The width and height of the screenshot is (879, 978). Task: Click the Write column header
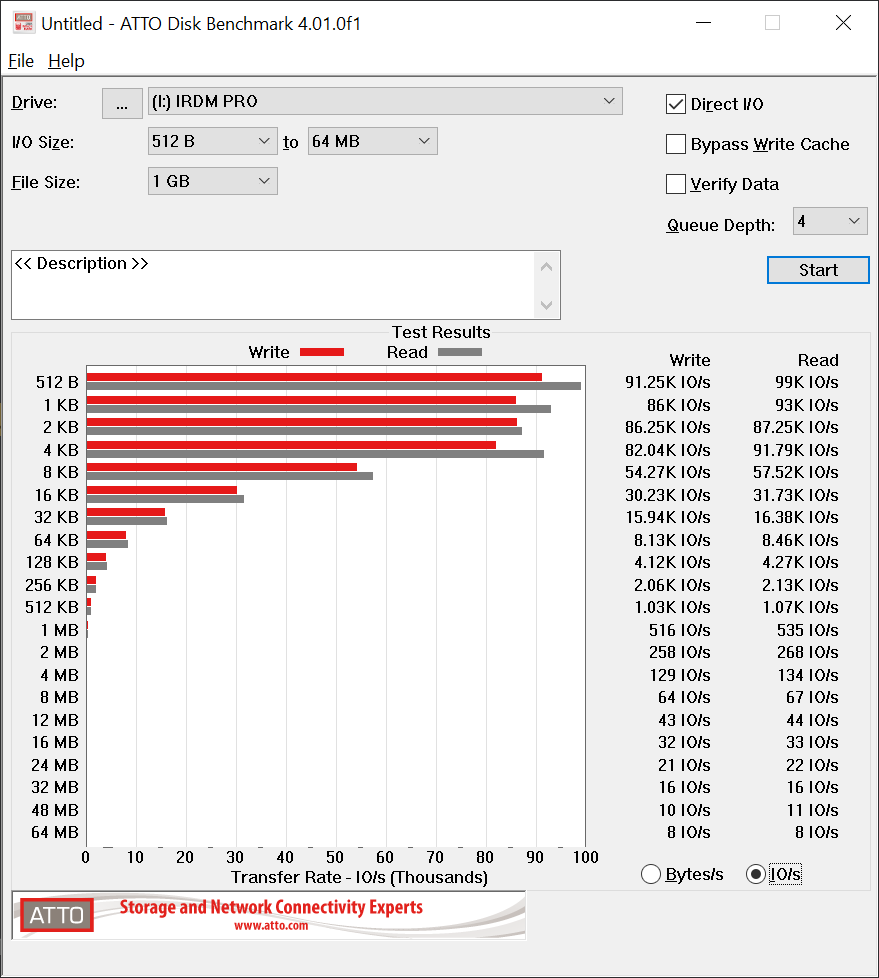pos(690,360)
